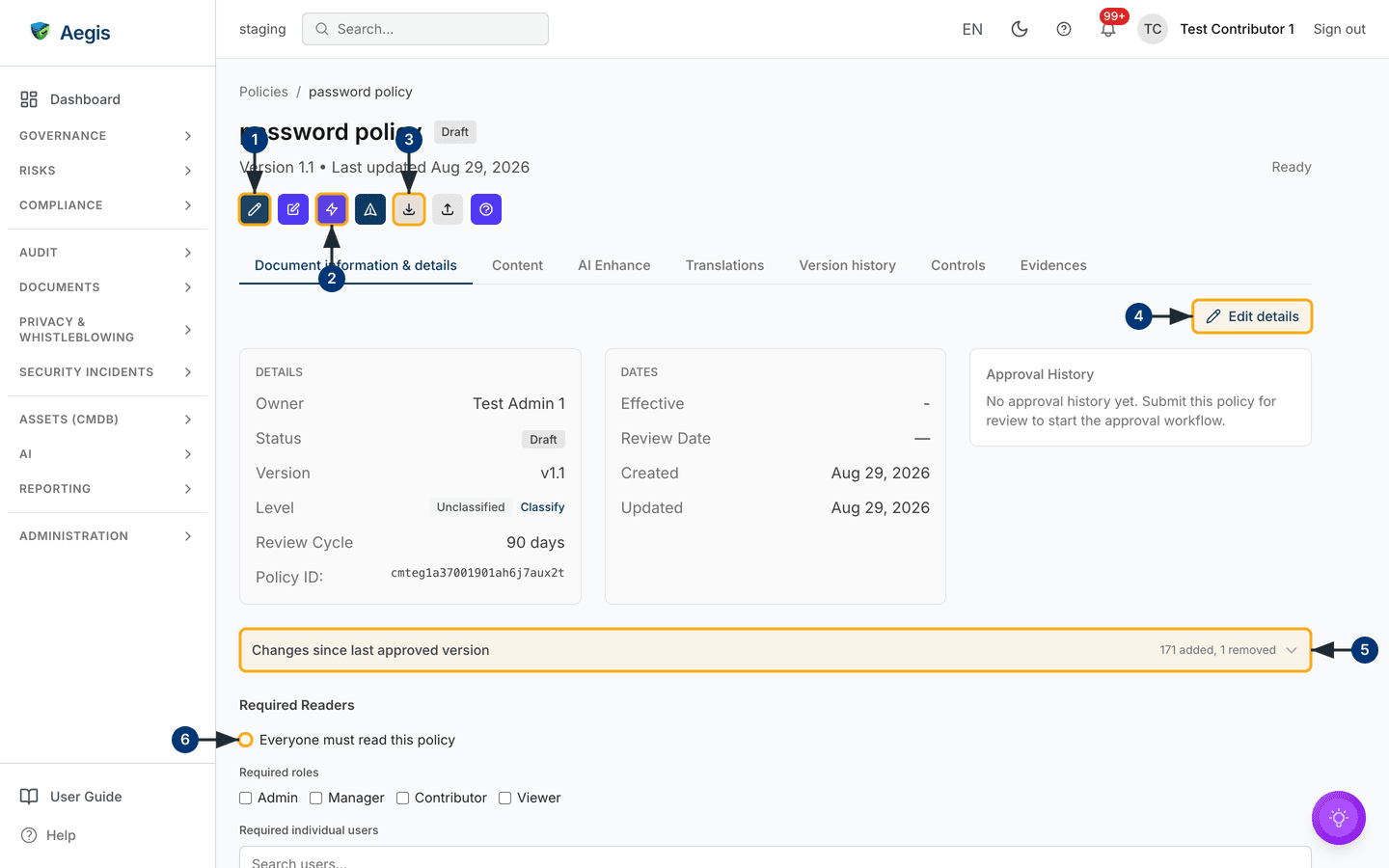Click the Search users input field
Viewport: 1389px width, 868px height.
pos(775,857)
